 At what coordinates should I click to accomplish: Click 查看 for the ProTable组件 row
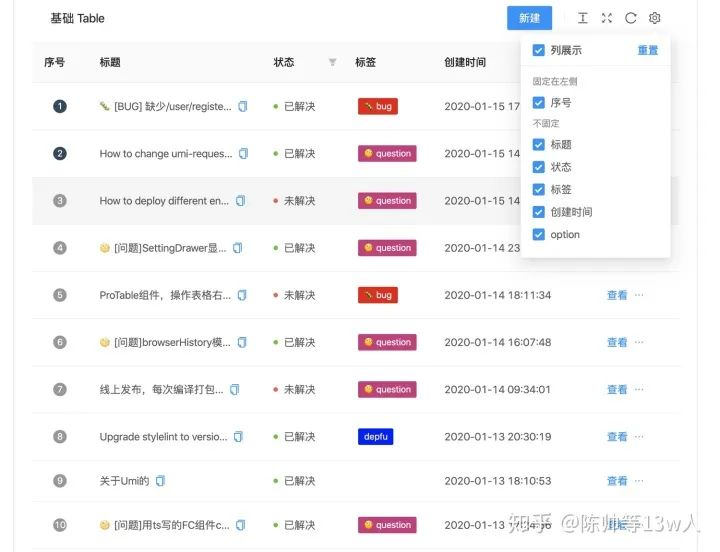pyautogui.click(x=617, y=295)
